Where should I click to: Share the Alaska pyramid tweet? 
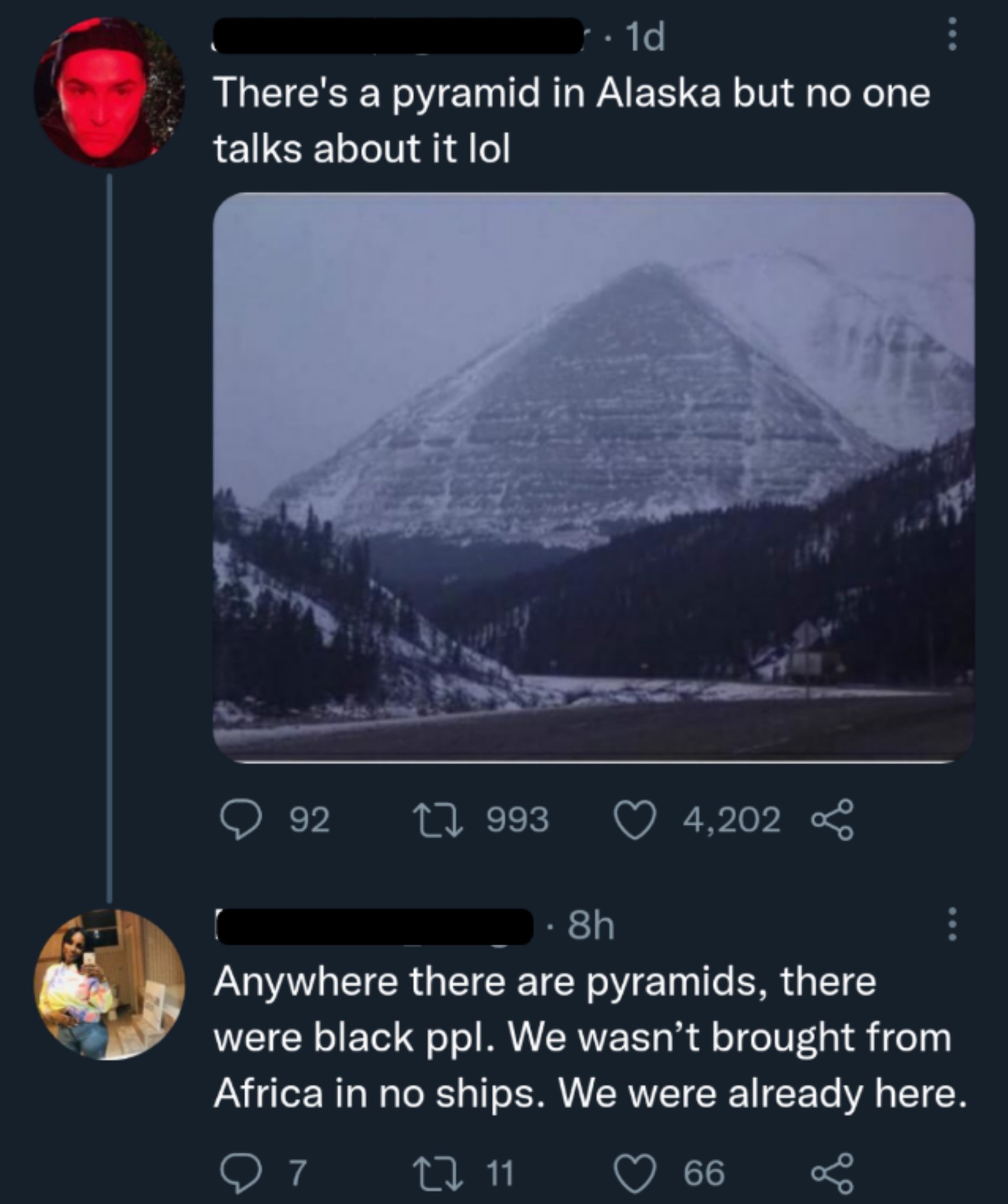point(832,819)
